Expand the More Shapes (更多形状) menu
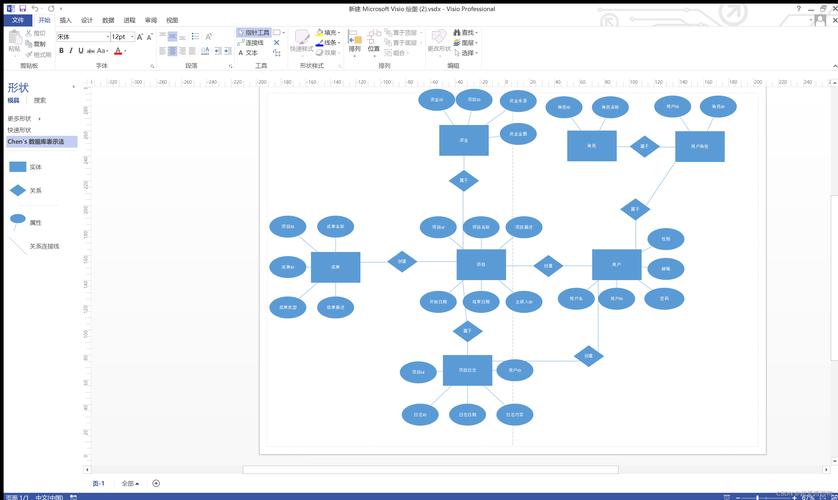This screenshot has height=500, width=838. (x=25, y=118)
